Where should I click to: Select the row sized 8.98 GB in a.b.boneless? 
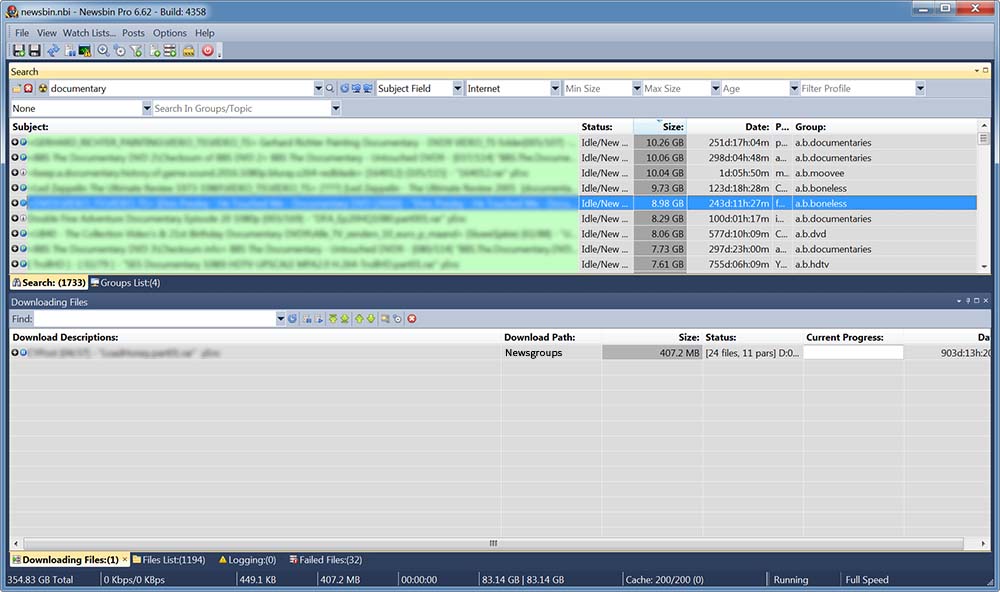tap(493, 203)
